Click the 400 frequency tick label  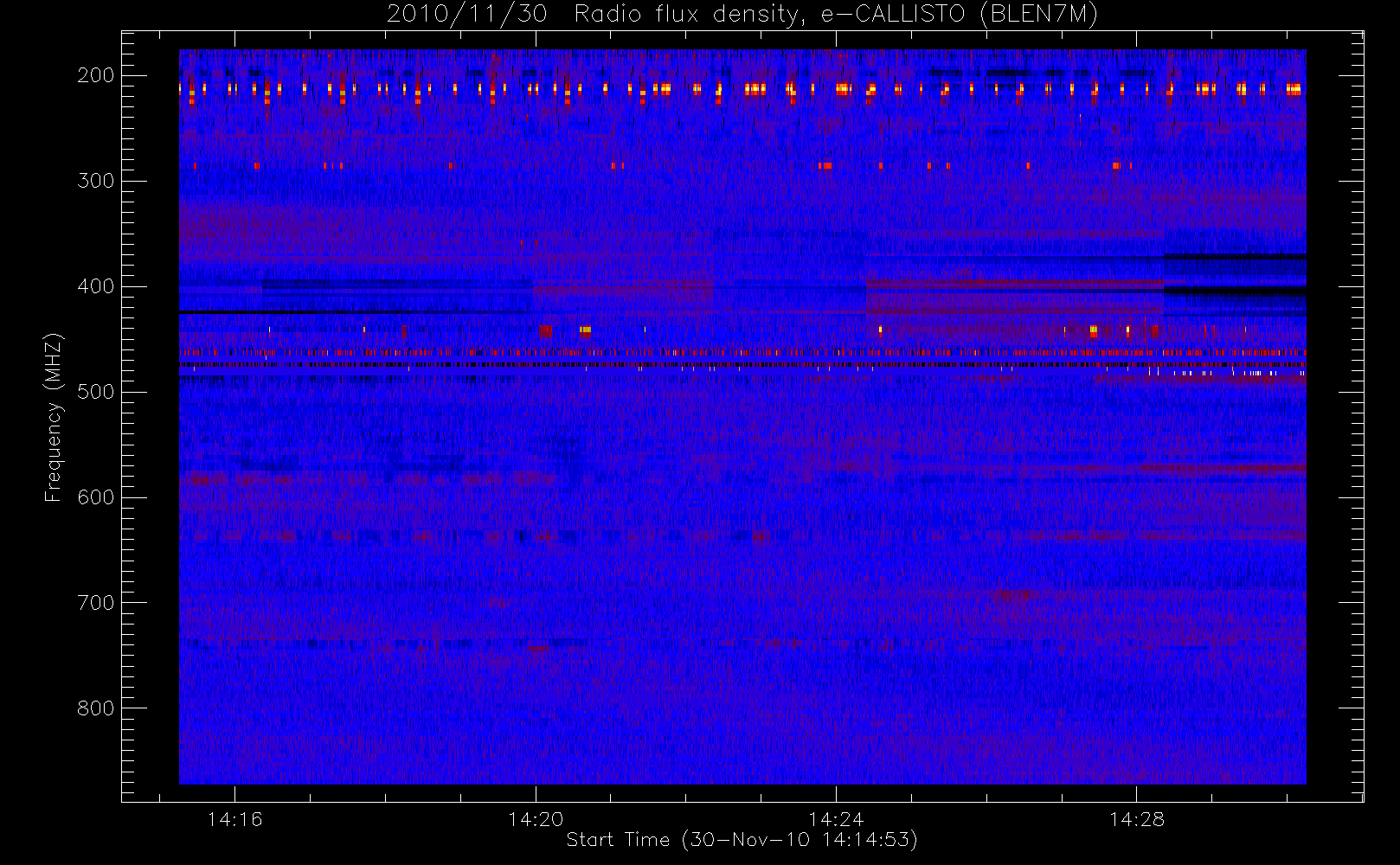95,286
